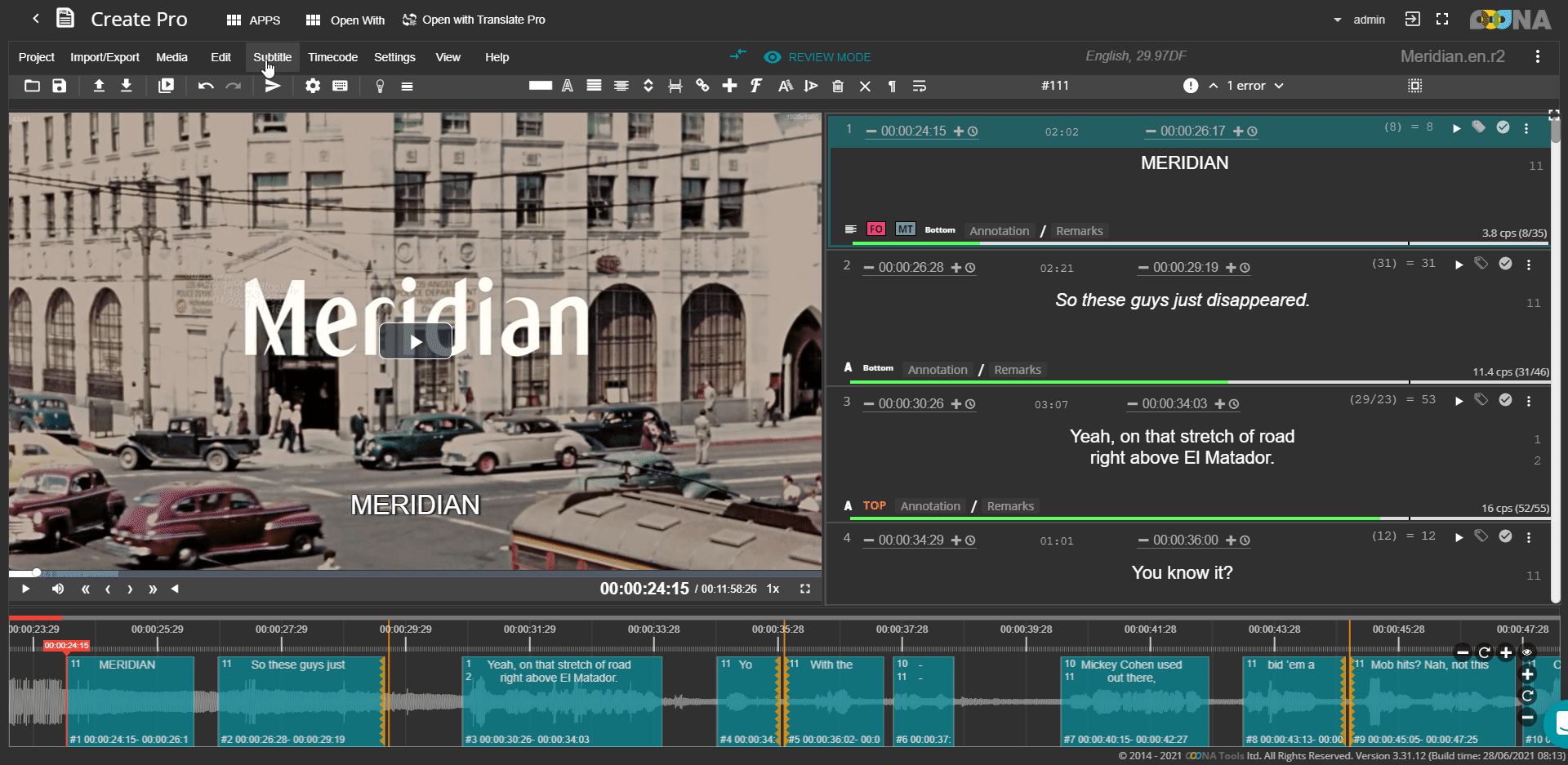Click the undo arrow icon
The width and height of the screenshot is (1568, 765).
206,86
